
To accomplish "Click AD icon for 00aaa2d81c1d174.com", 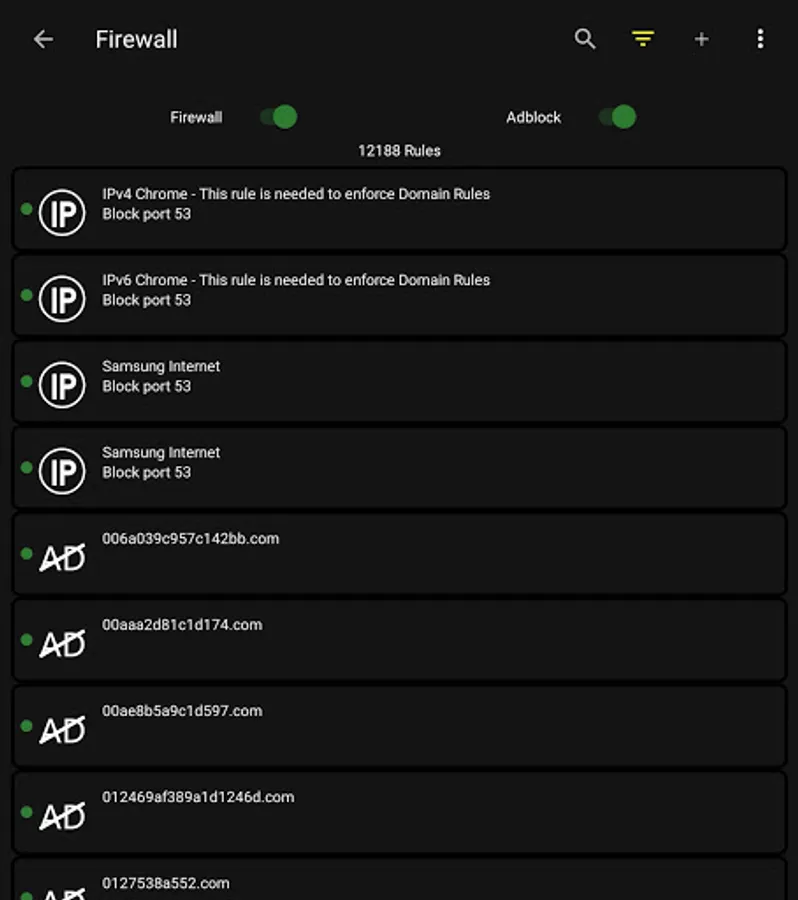I will tap(62, 643).
